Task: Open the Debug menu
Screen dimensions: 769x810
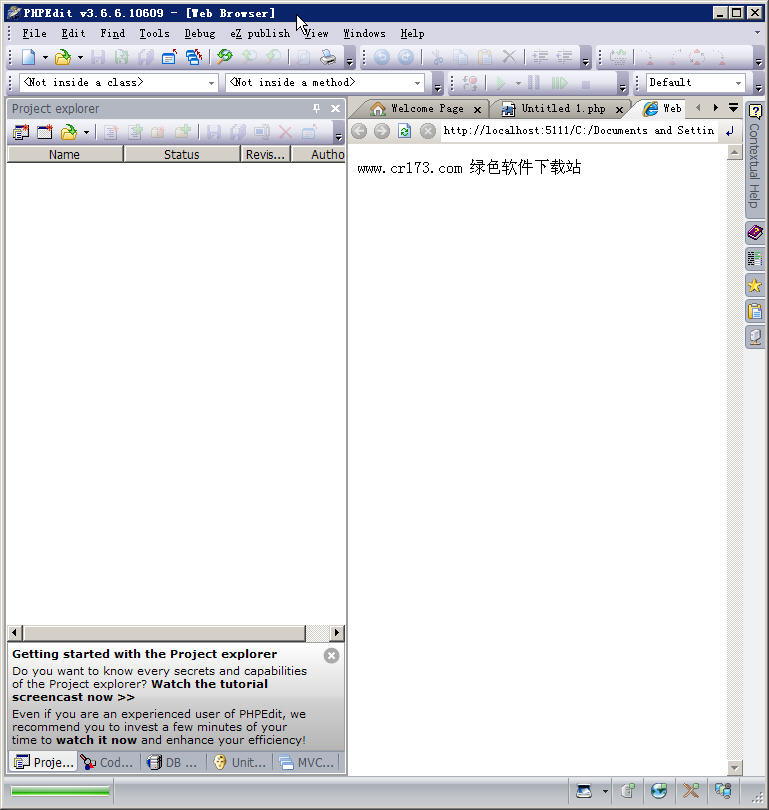Action: coord(200,34)
